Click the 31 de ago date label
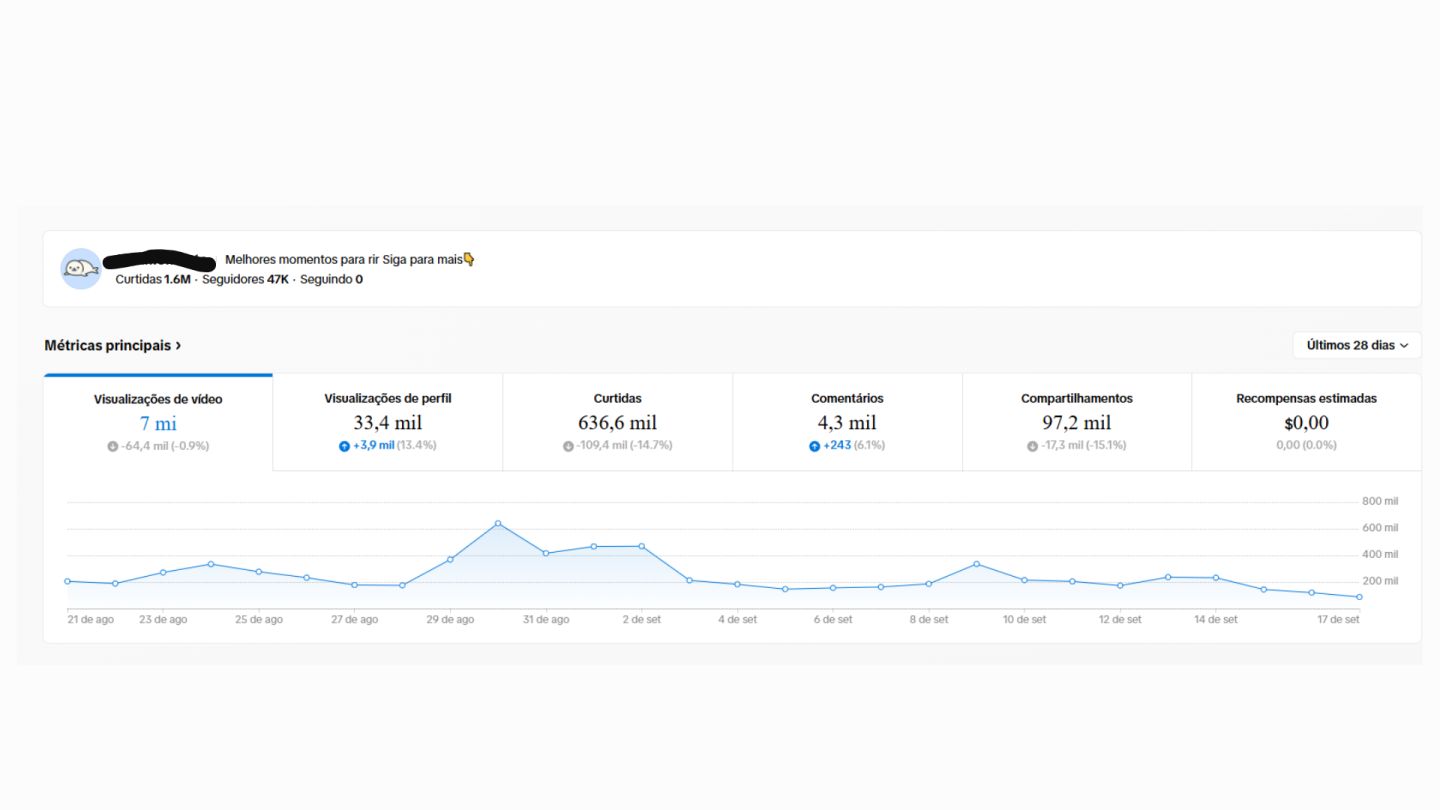 point(546,620)
